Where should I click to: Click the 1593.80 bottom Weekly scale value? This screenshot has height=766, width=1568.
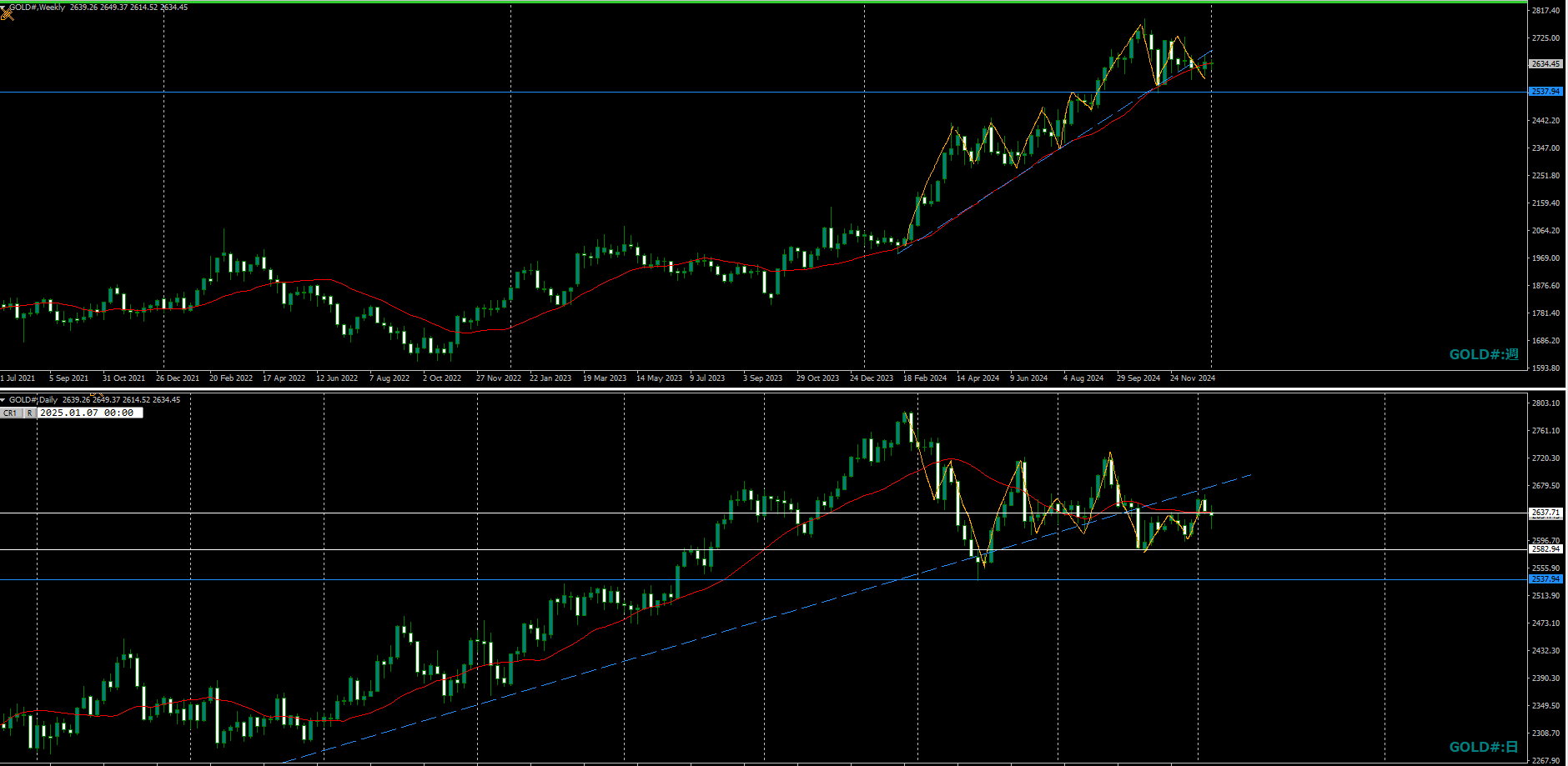[1545, 368]
